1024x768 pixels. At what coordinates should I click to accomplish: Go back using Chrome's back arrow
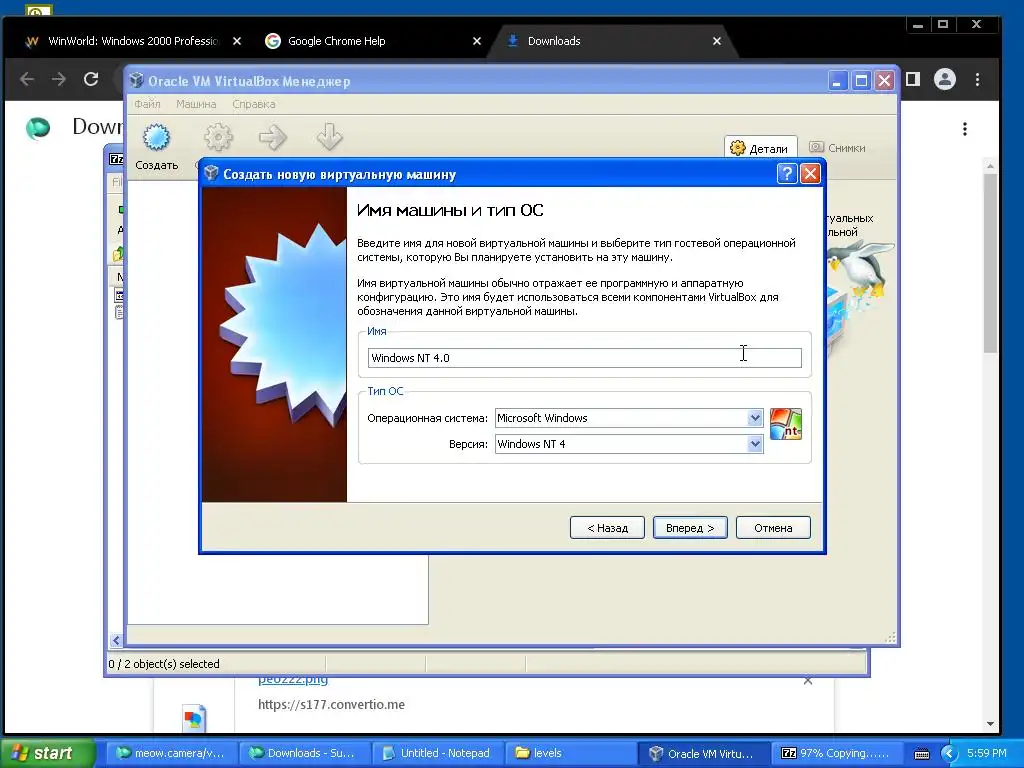[27, 79]
